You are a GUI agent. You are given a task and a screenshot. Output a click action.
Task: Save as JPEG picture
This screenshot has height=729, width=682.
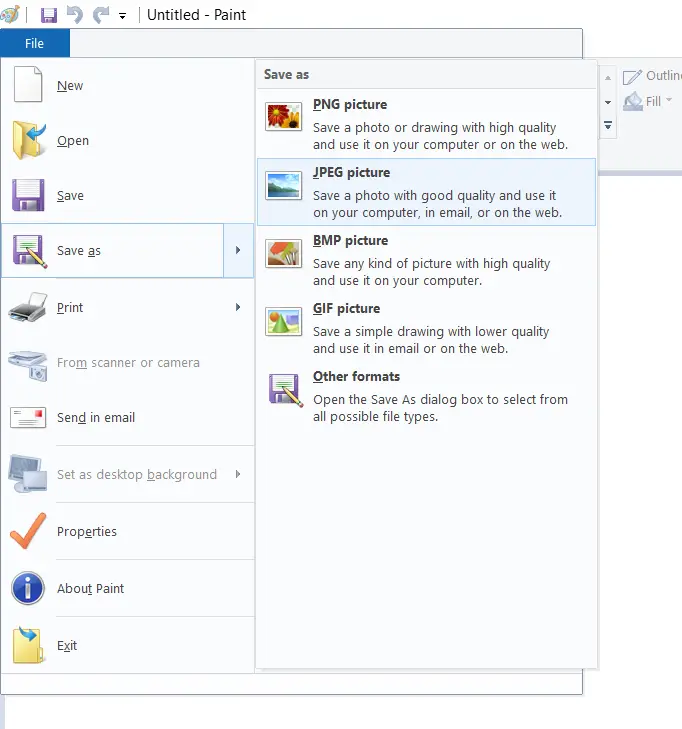(426, 192)
